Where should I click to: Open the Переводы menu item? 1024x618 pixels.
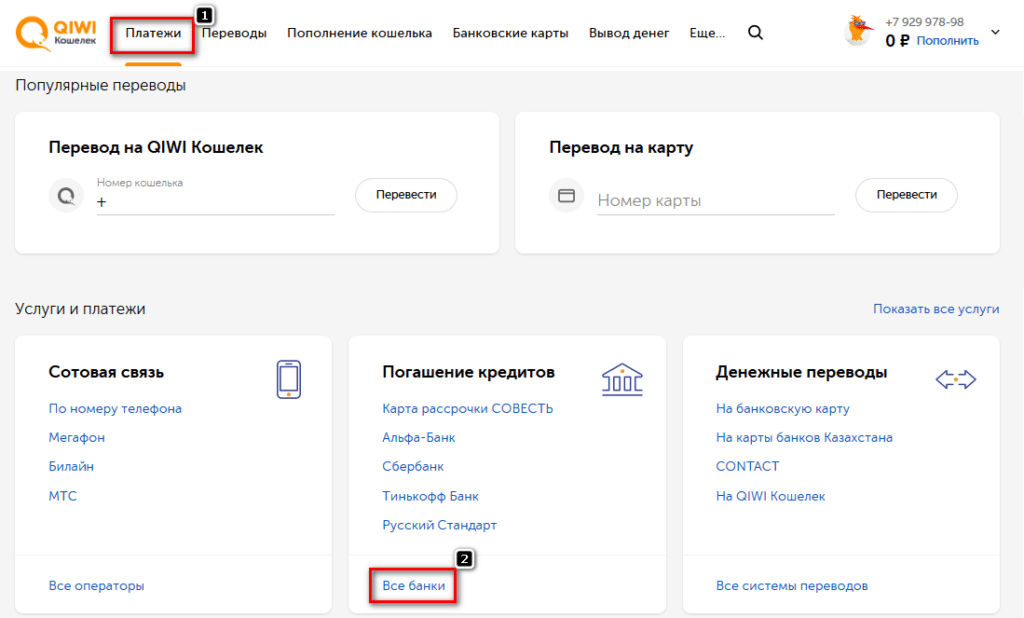234,33
